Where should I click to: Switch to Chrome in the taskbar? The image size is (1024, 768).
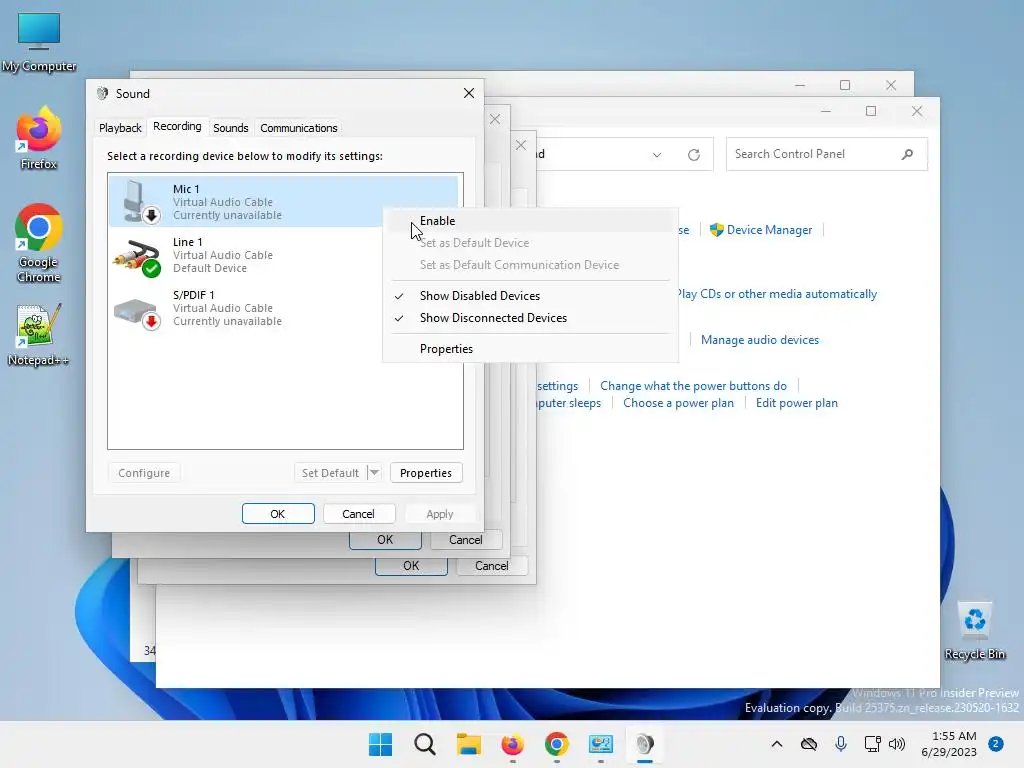pyautogui.click(x=556, y=744)
